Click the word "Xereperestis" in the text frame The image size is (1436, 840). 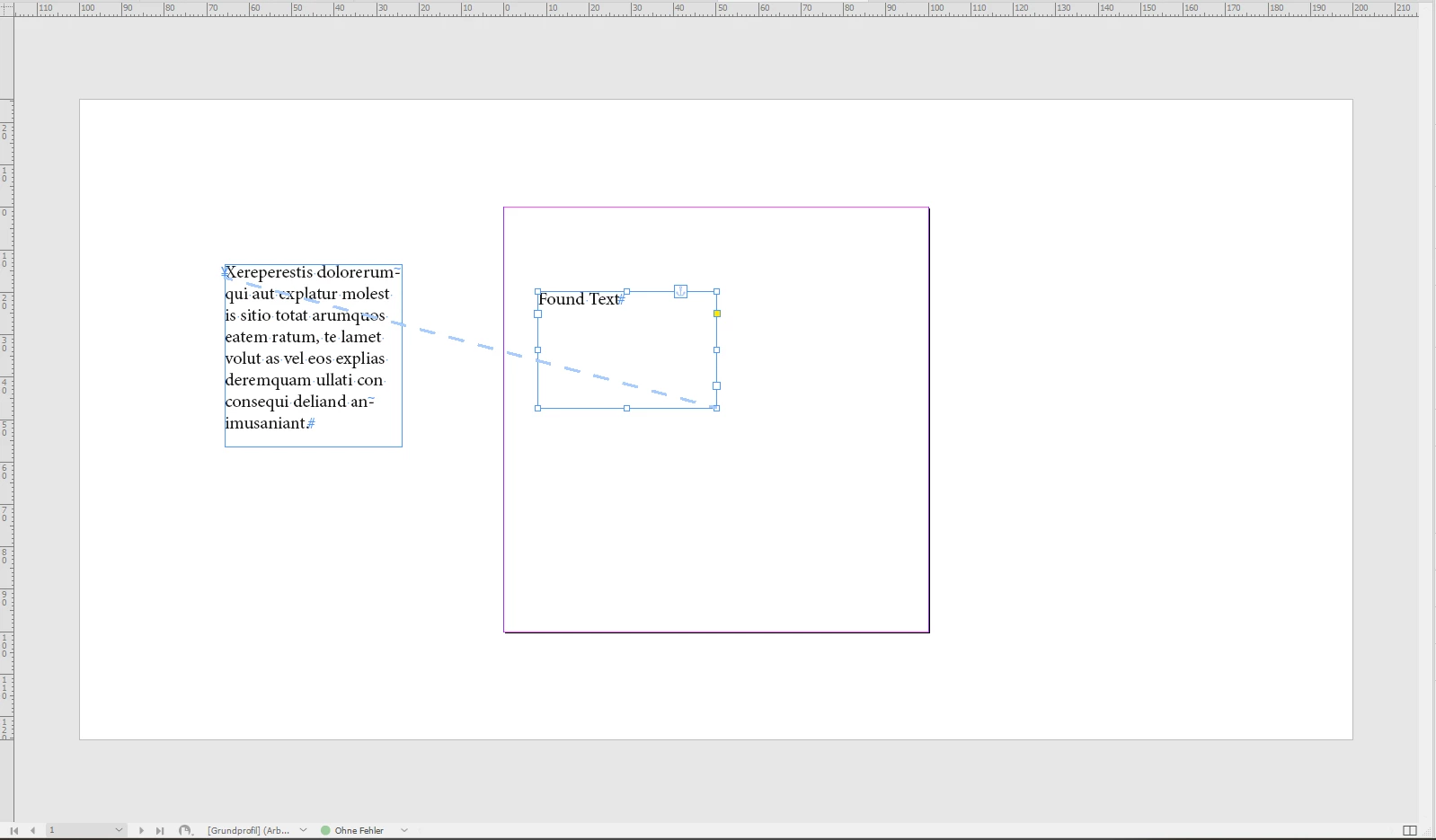coord(269,272)
